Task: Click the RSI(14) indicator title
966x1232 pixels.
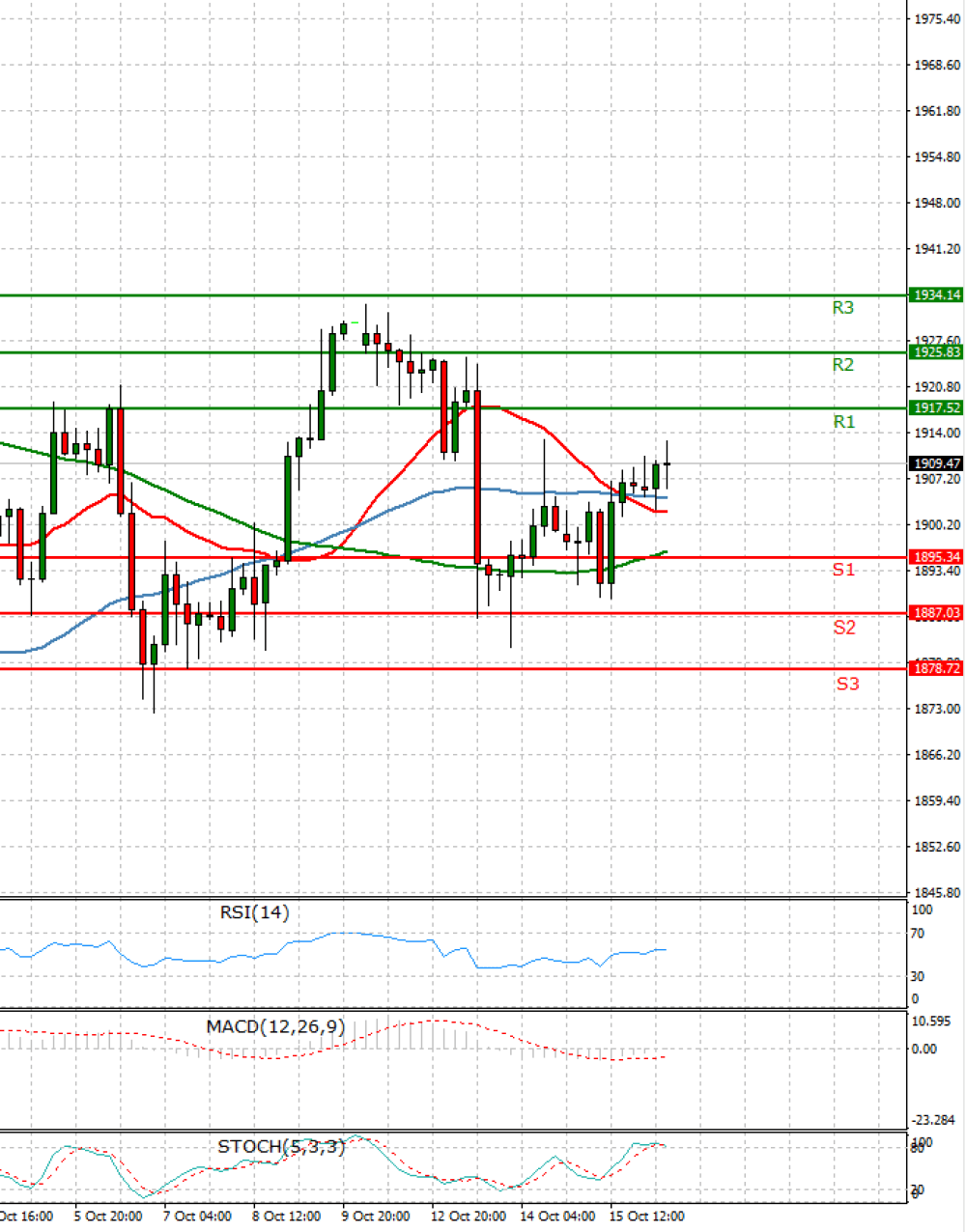Action: (x=254, y=912)
